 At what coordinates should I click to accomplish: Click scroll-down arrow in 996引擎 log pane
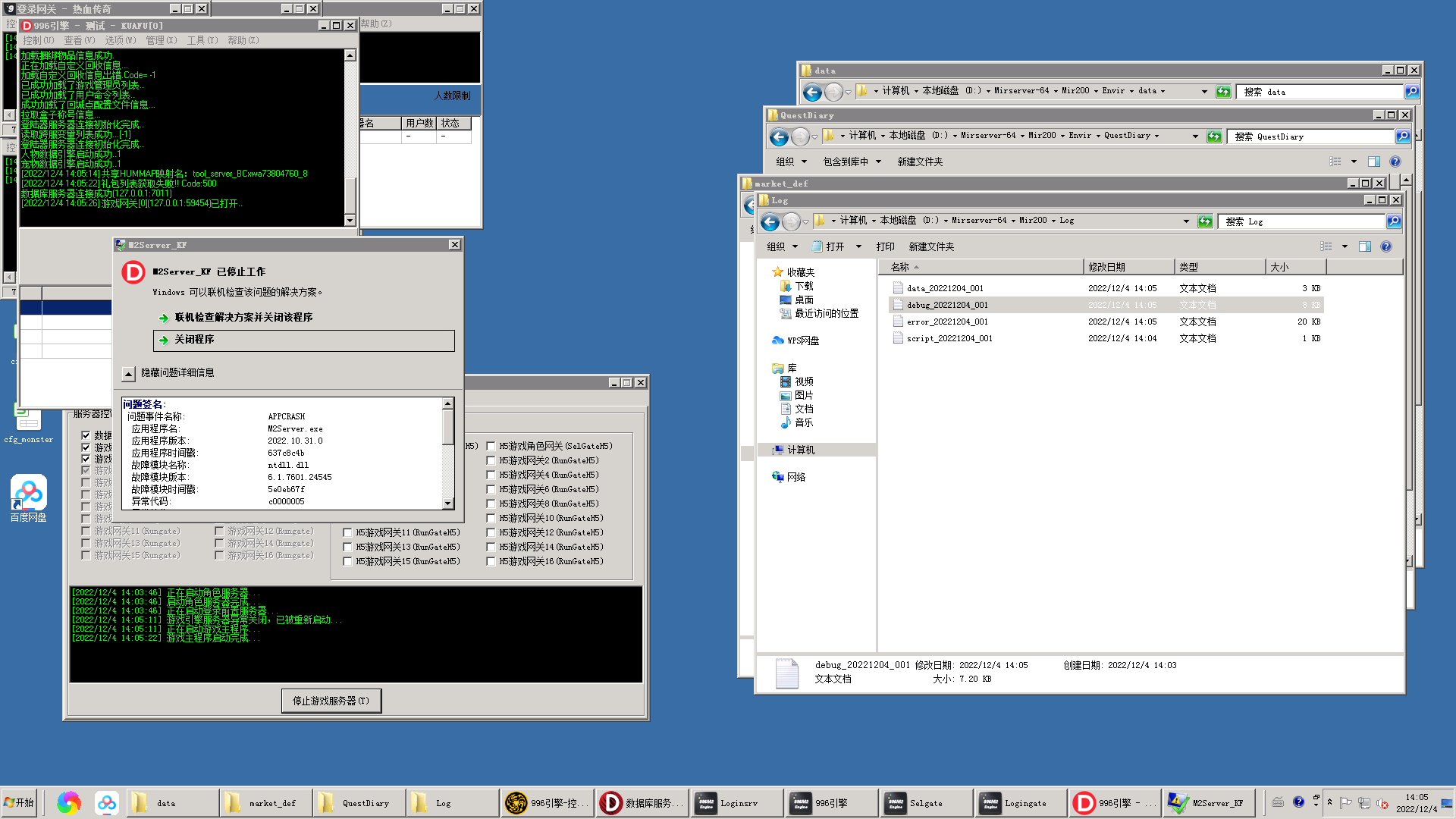click(350, 221)
